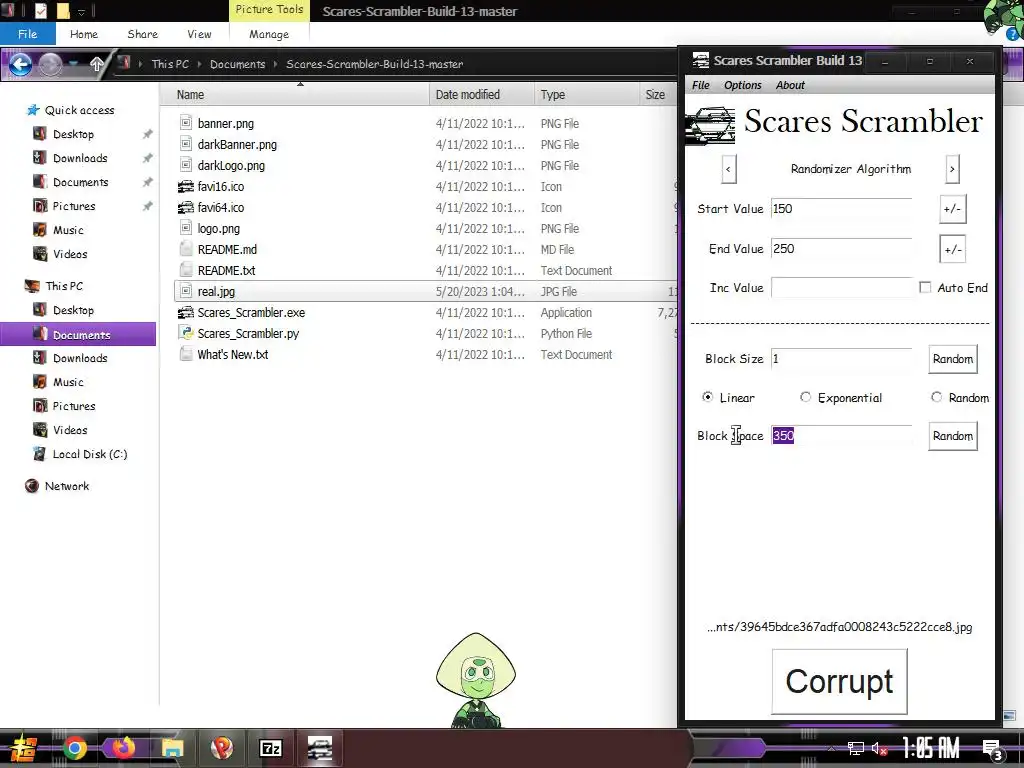Click the Block Size input field
1024x768 pixels.
841,359
